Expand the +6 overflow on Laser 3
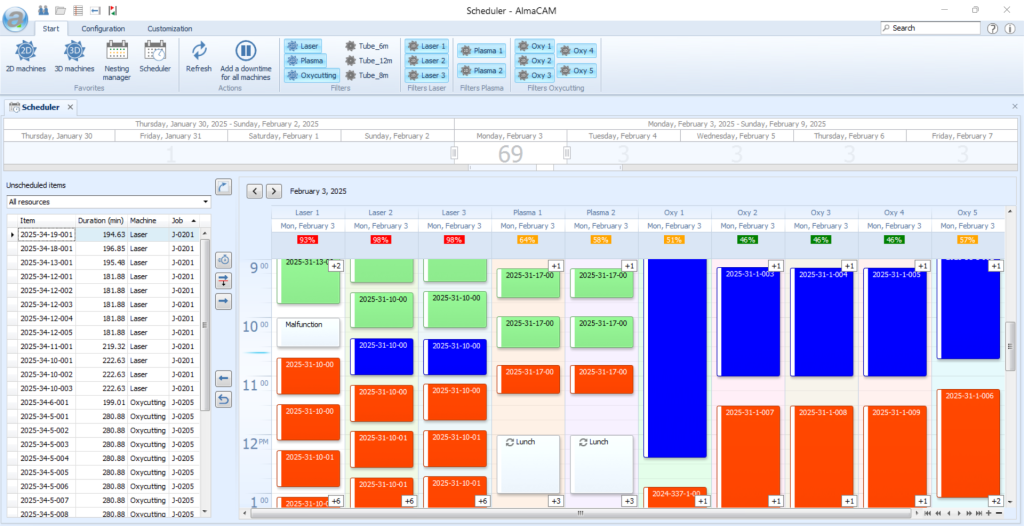 click(x=482, y=501)
